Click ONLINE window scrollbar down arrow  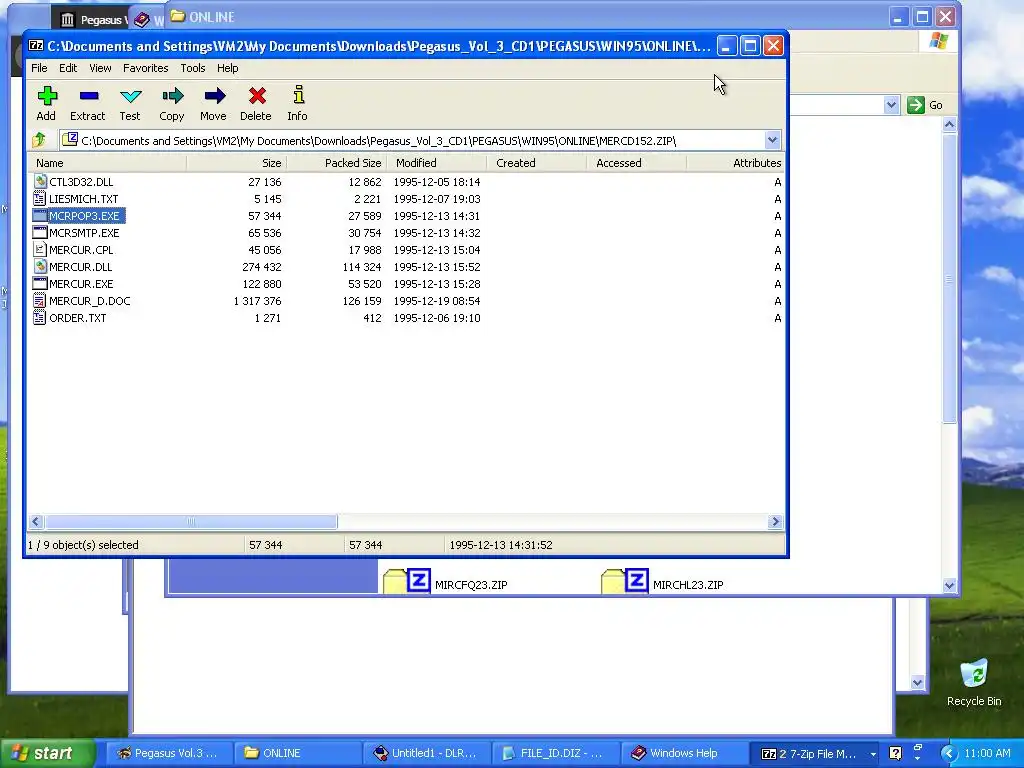coord(950,585)
